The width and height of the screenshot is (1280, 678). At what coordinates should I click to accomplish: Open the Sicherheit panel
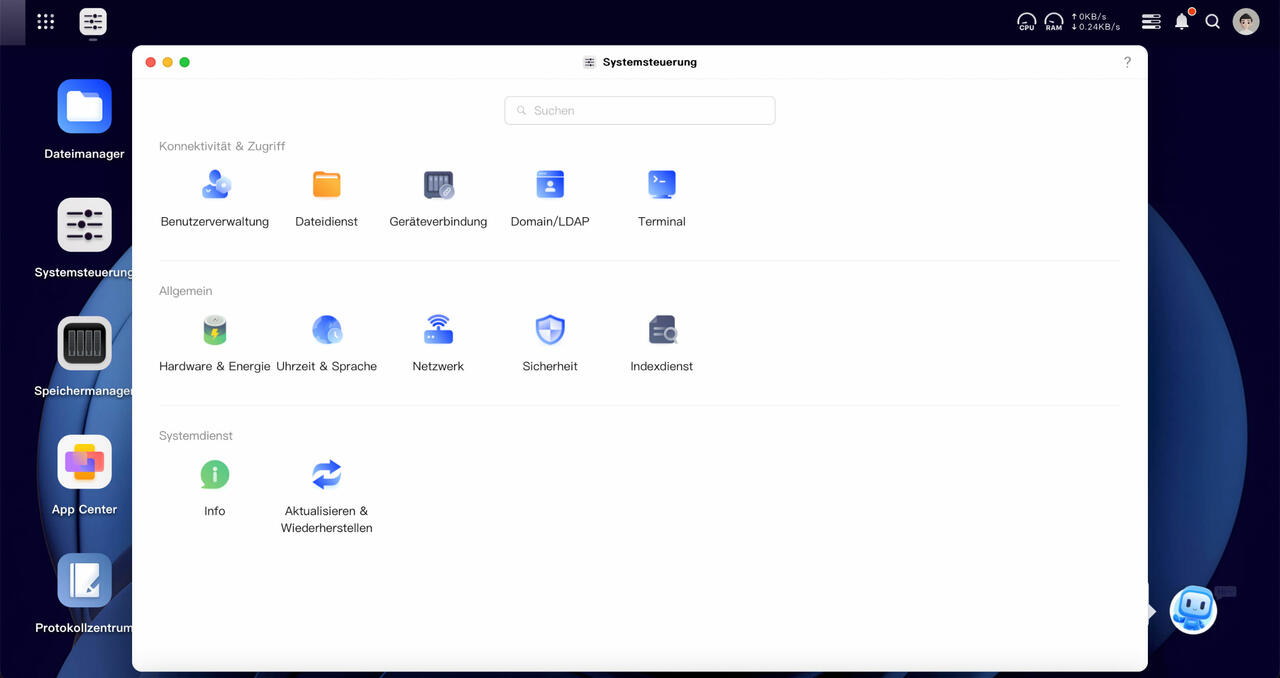pos(550,343)
